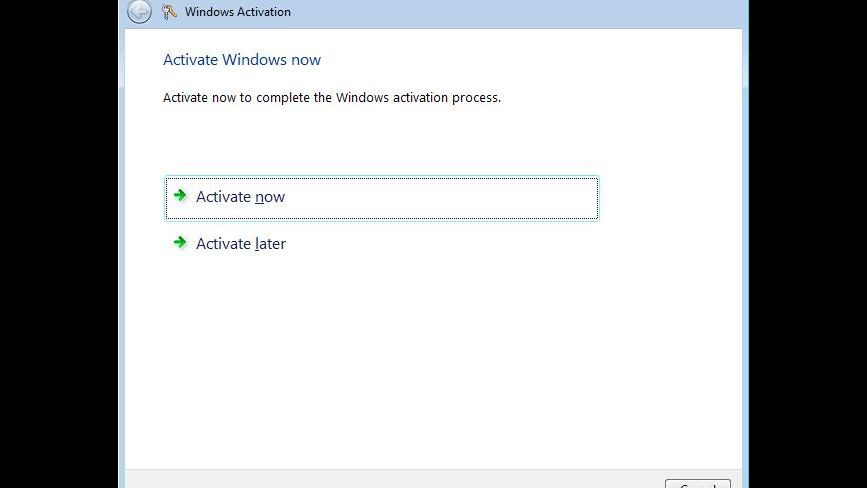The height and width of the screenshot is (488, 867).
Task: Click the keys icon beside Windows Activation
Action: (x=169, y=12)
